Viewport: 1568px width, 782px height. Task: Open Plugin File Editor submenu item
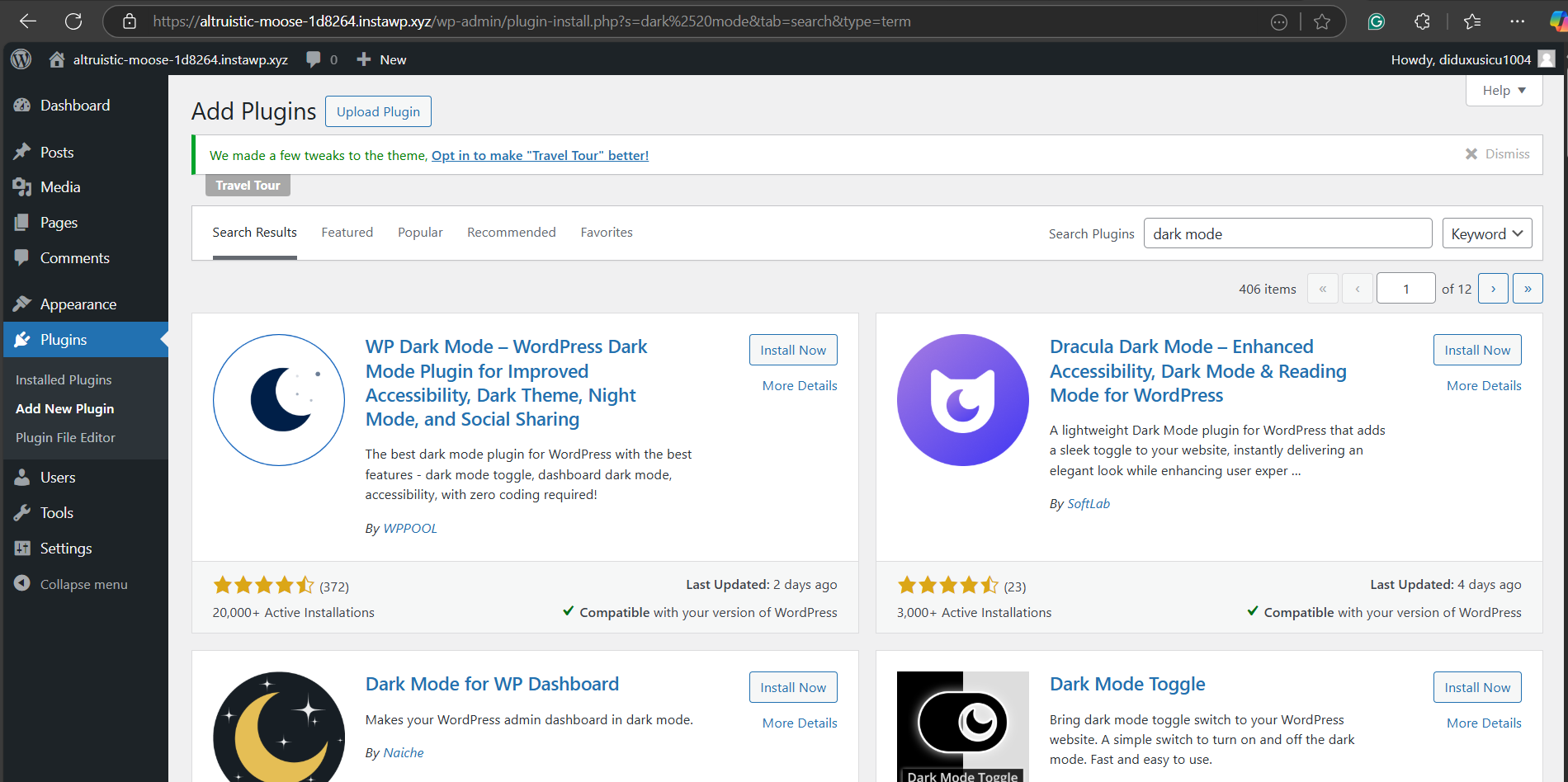[x=66, y=438]
